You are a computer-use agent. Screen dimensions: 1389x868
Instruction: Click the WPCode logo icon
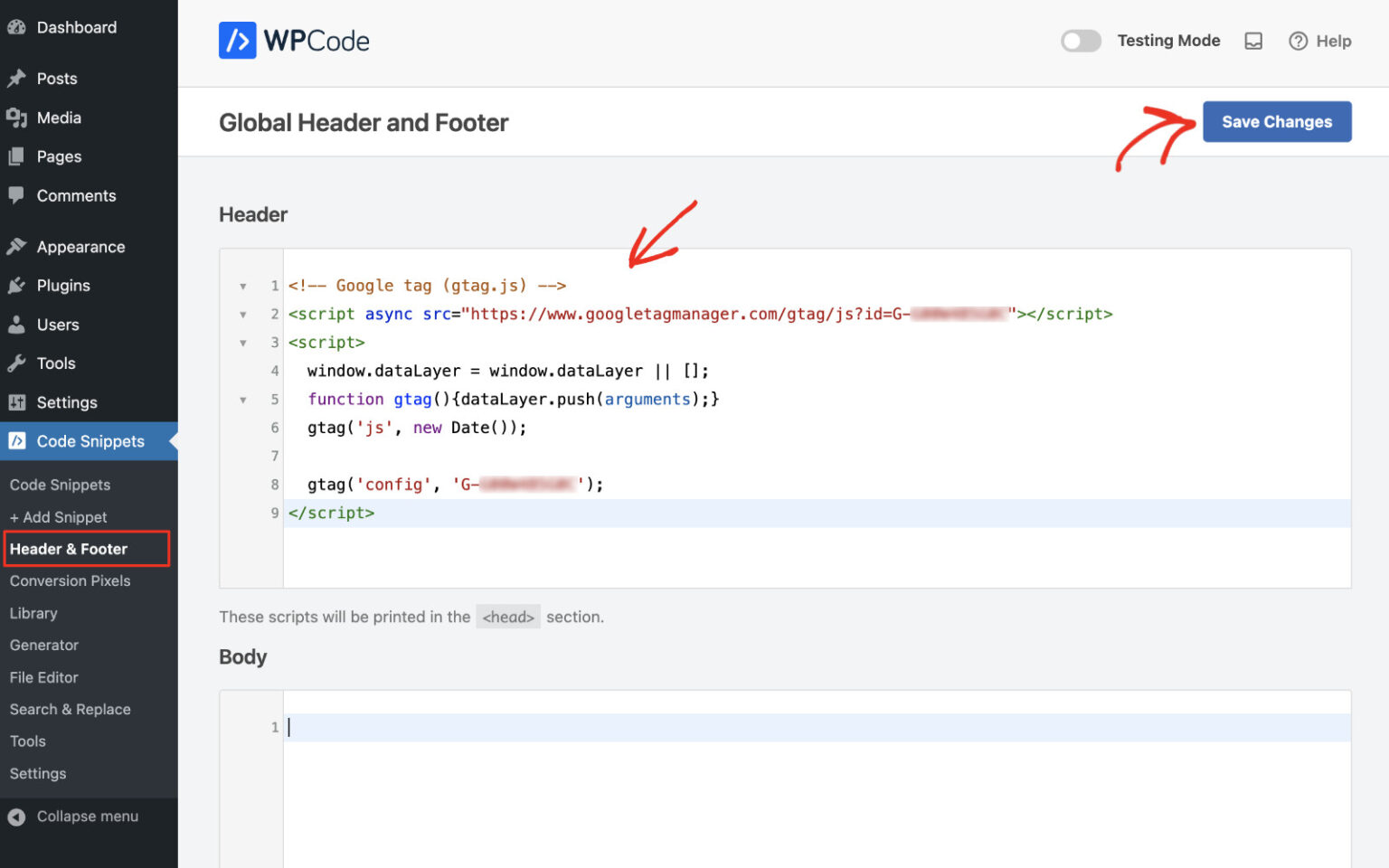[x=237, y=41]
